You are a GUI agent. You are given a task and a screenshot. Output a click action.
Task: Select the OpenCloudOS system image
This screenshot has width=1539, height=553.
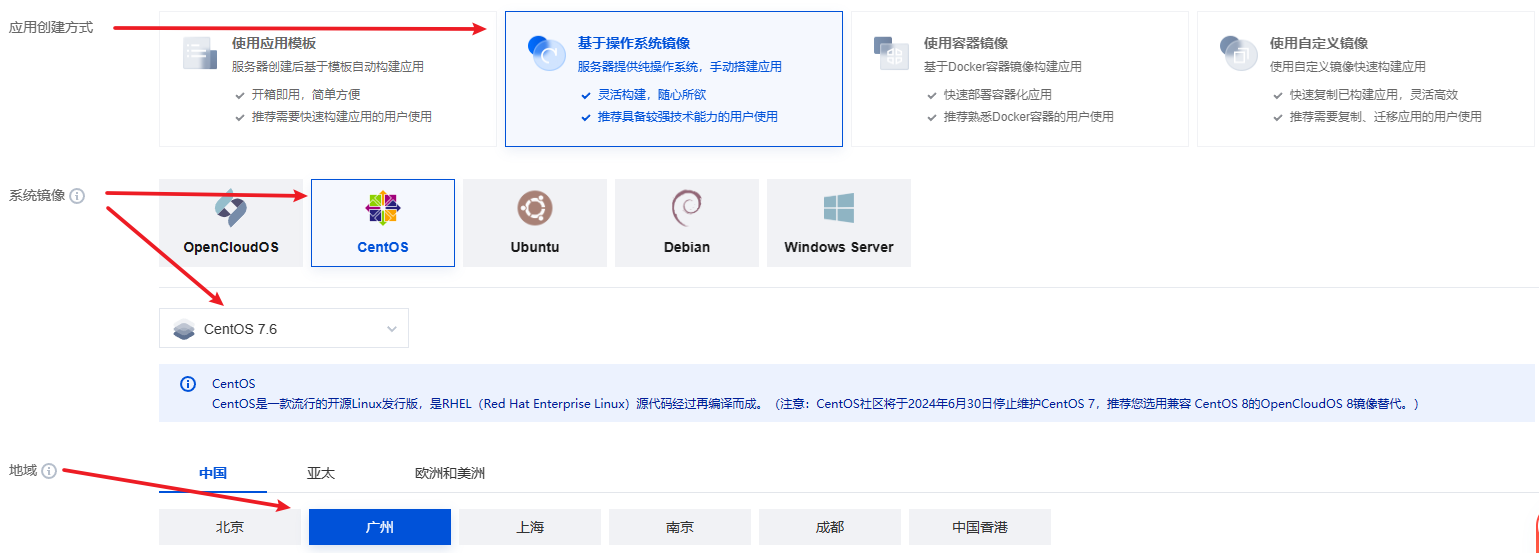231,223
